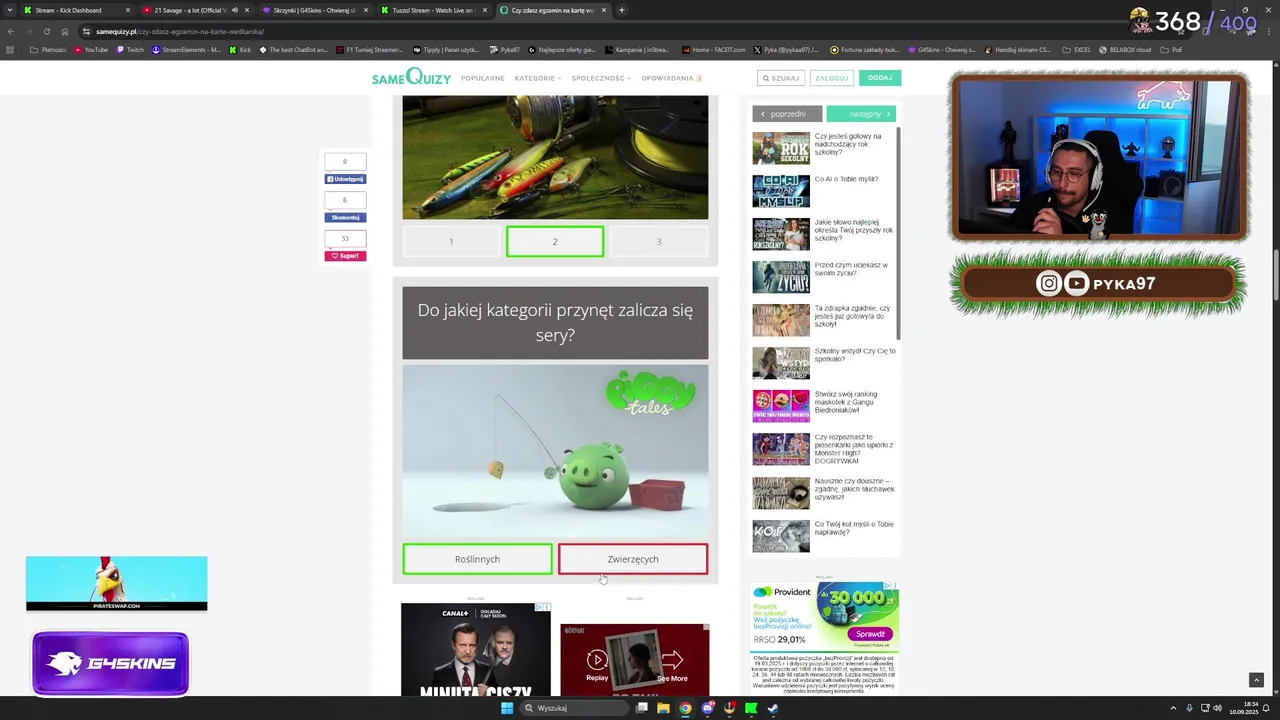
Task: Open Task View on the taskbar
Action: (x=642, y=708)
